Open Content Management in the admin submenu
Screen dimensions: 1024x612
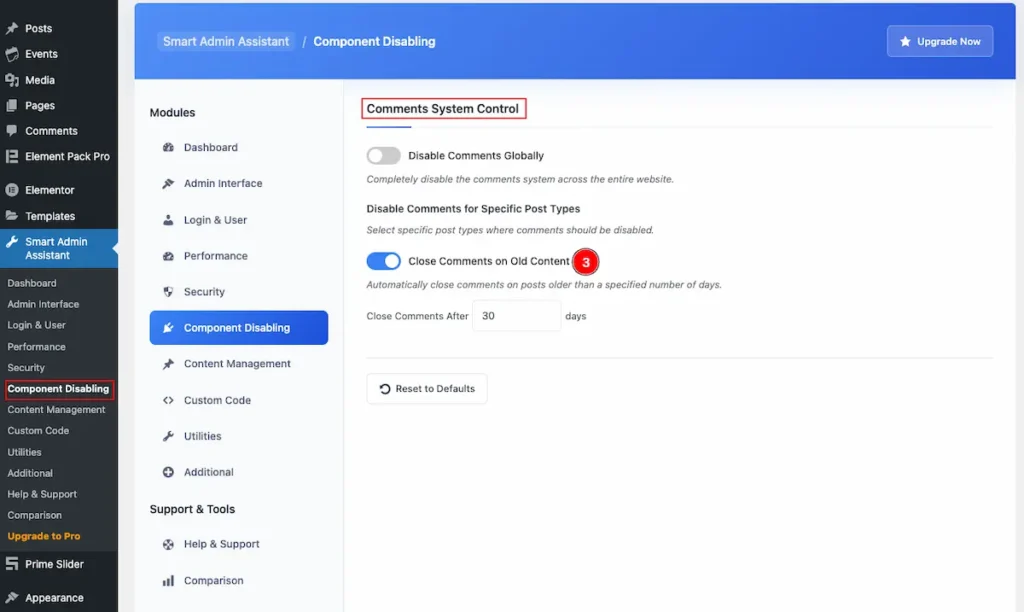(x=56, y=410)
